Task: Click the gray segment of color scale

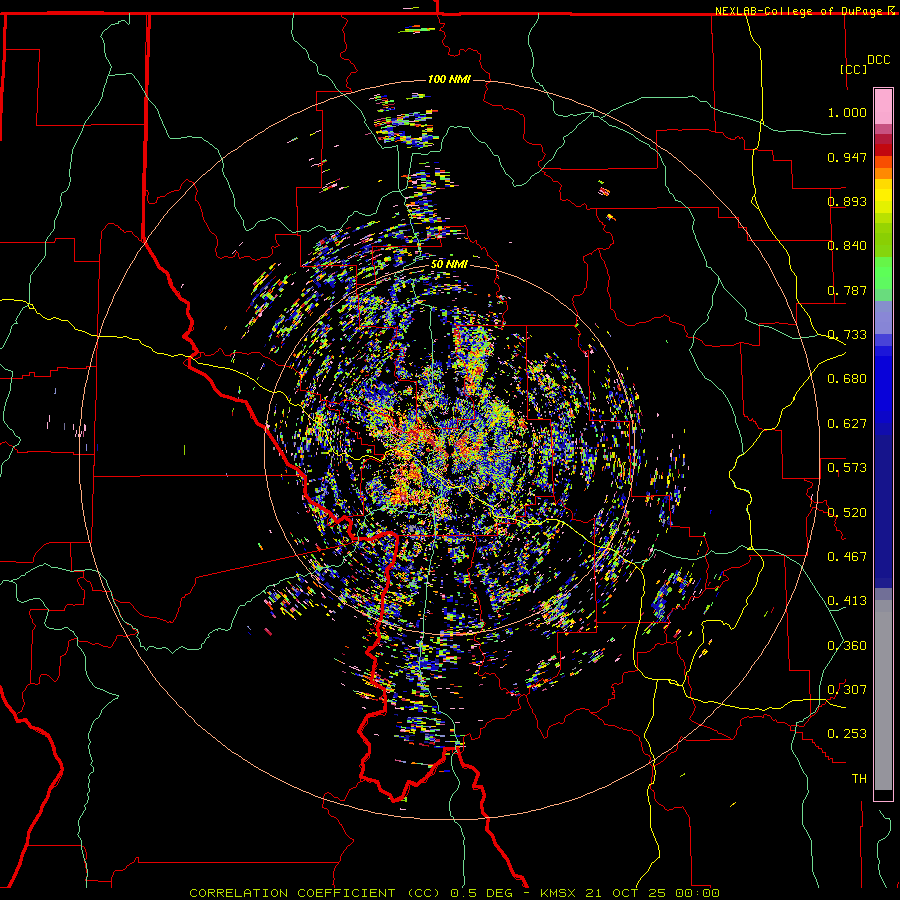Action: click(x=883, y=695)
